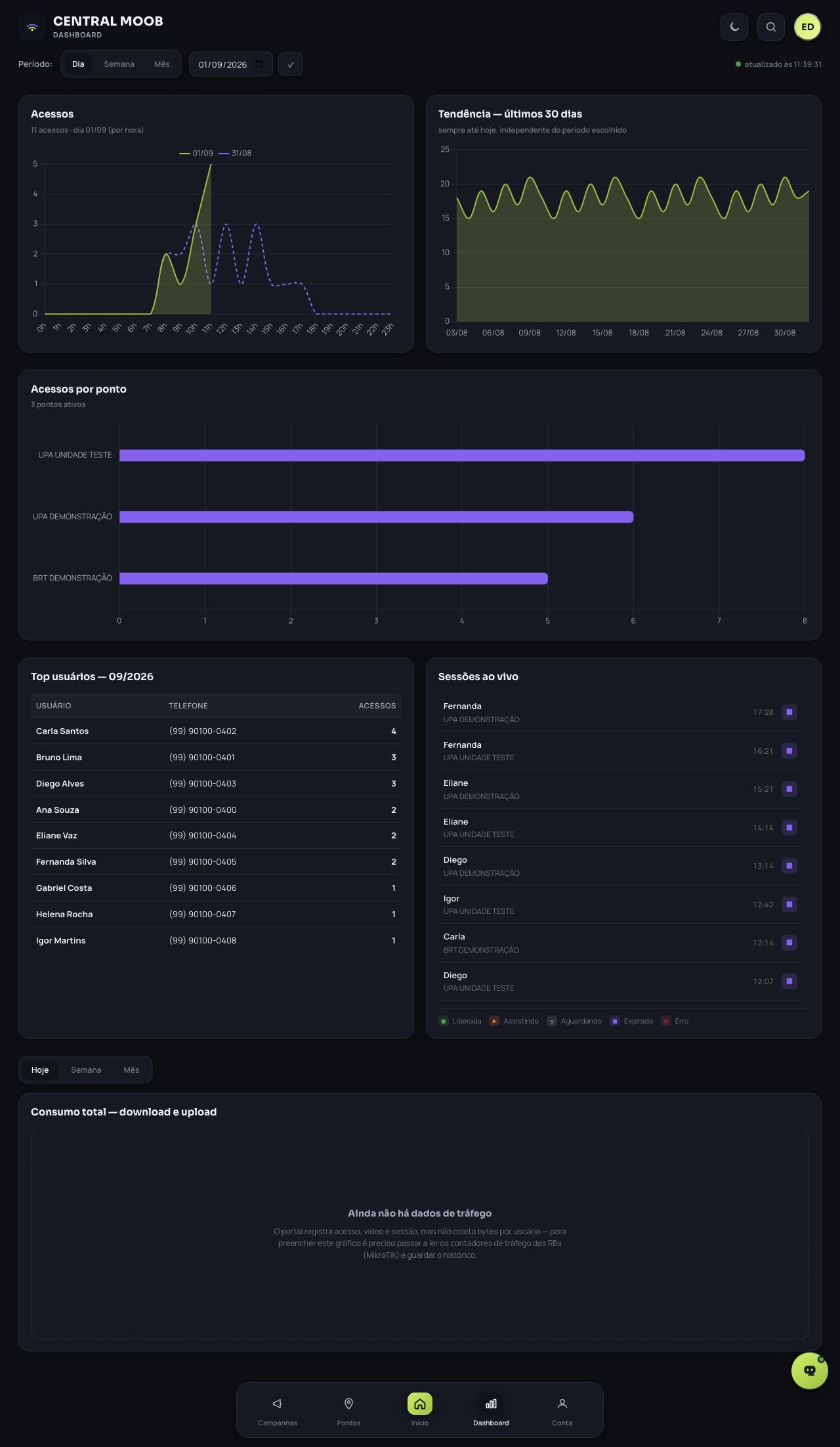The height and width of the screenshot is (1447, 840).
Task: Click the date input 01/09/2026
Action: click(231, 64)
